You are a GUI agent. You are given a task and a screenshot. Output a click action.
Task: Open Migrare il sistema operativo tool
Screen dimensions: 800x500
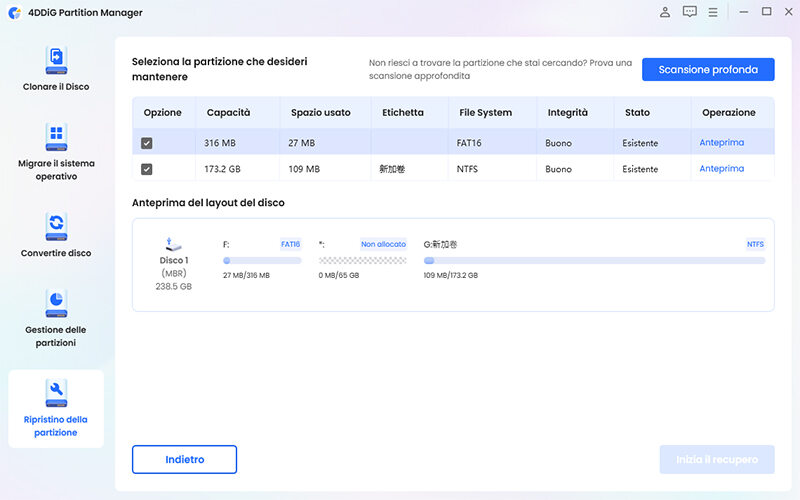(56, 137)
